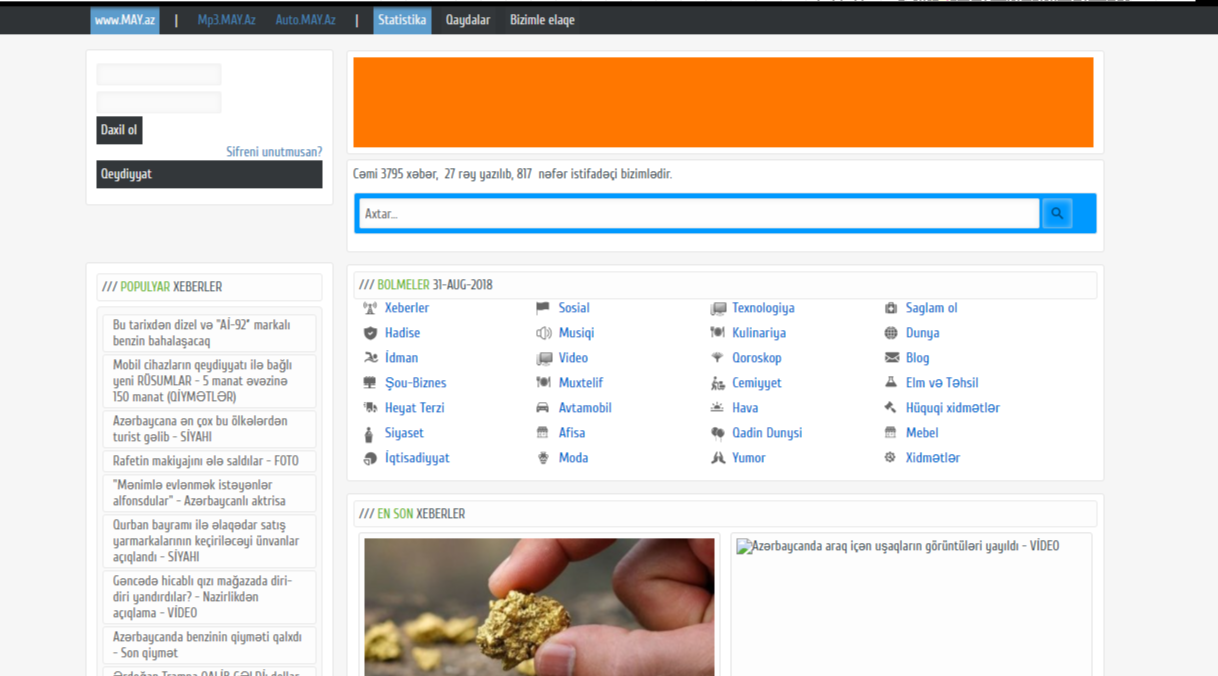Click the weather icon beside Hava

(717, 408)
